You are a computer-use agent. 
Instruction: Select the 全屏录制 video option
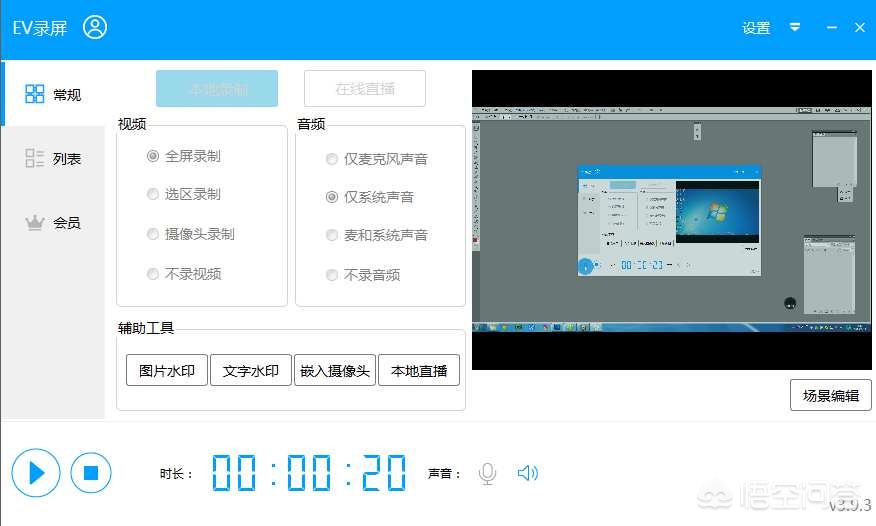point(184,156)
